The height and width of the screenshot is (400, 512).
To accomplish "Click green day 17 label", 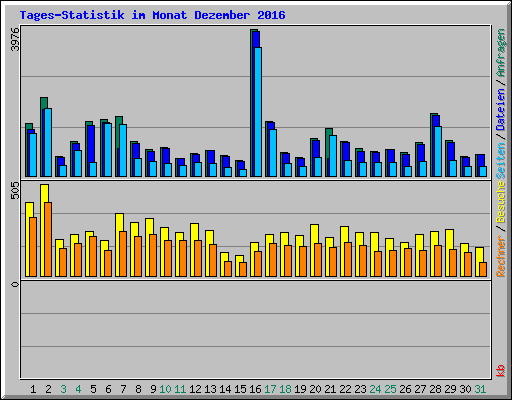I will click(270, 389).
